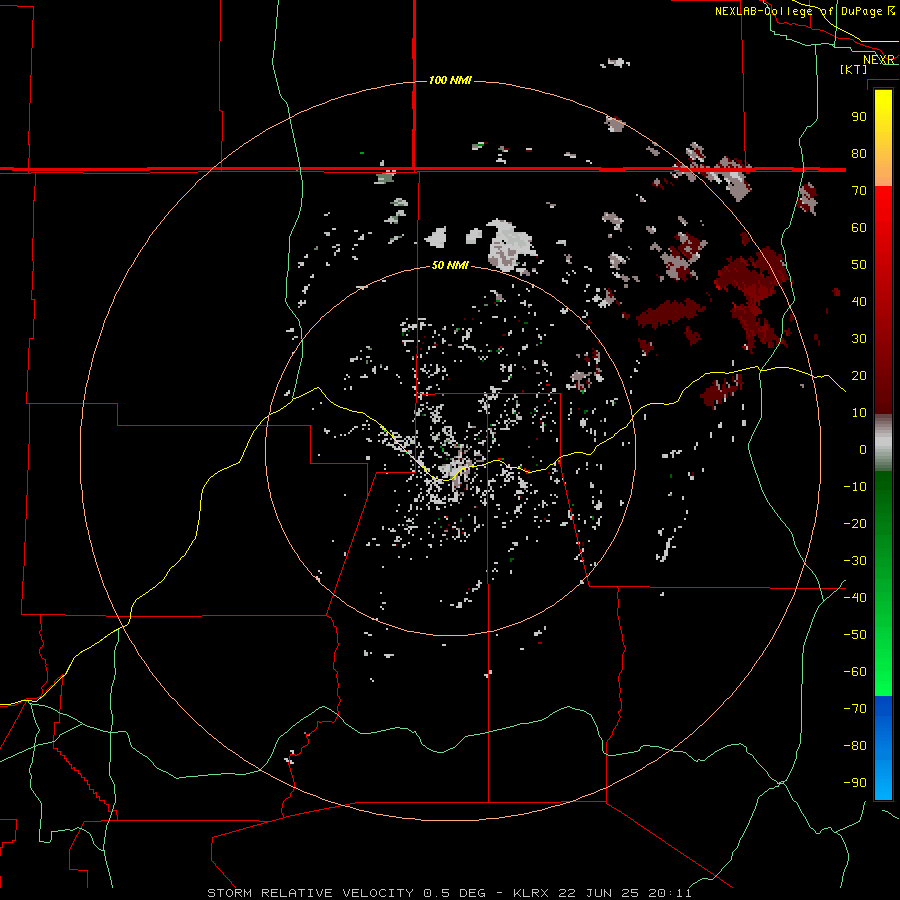Click the -70 value on velocity scale
The width and height of the screenshot is (900, 900).
pos(855,709)
